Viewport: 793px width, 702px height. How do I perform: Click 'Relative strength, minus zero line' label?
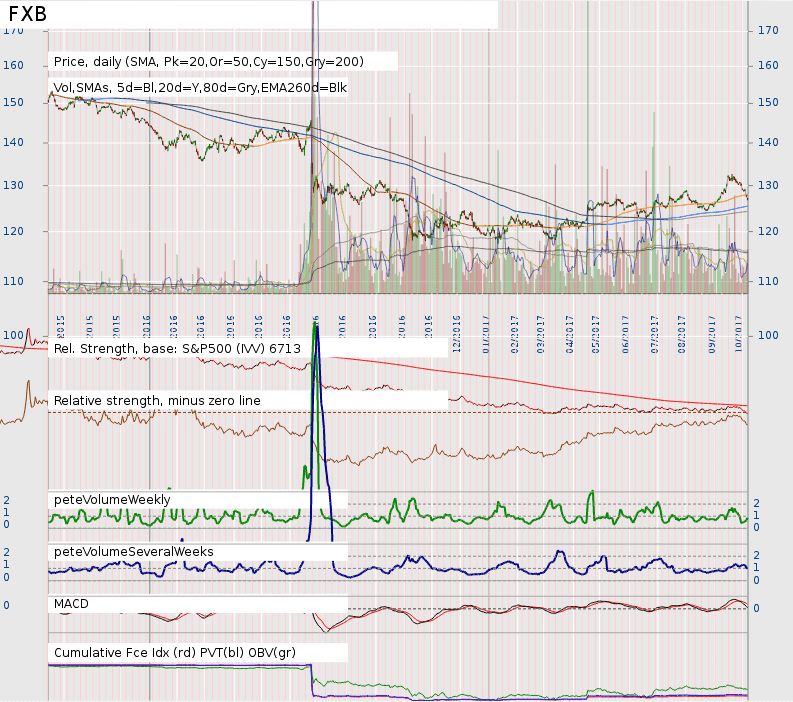157,401
